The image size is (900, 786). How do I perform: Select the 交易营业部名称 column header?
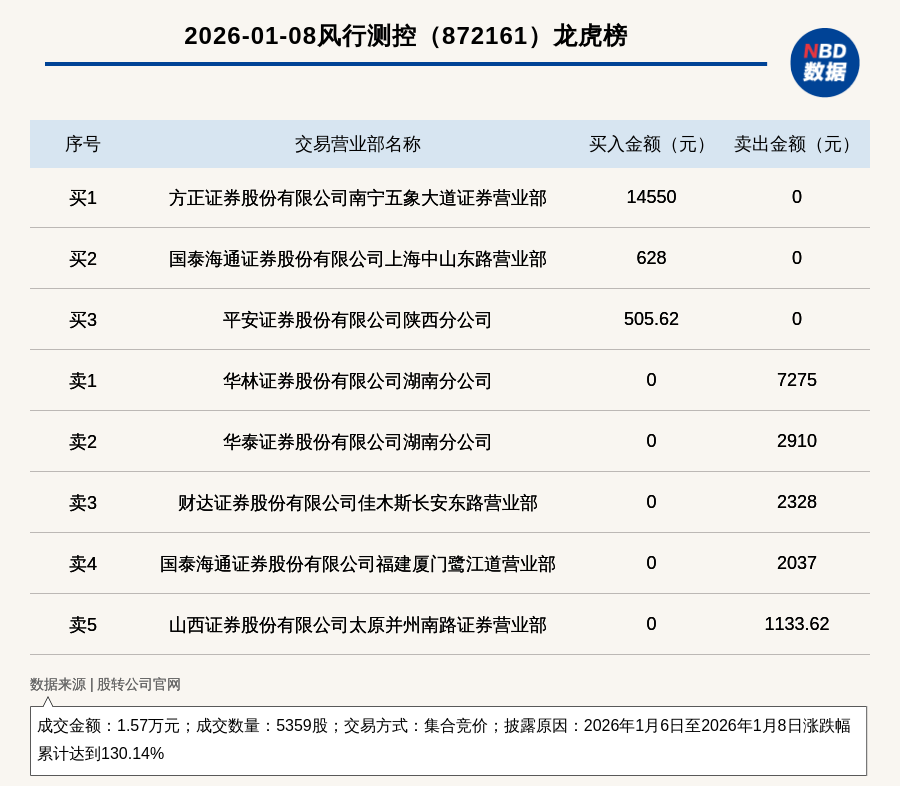pyautogui.click(x=357, y=144)
